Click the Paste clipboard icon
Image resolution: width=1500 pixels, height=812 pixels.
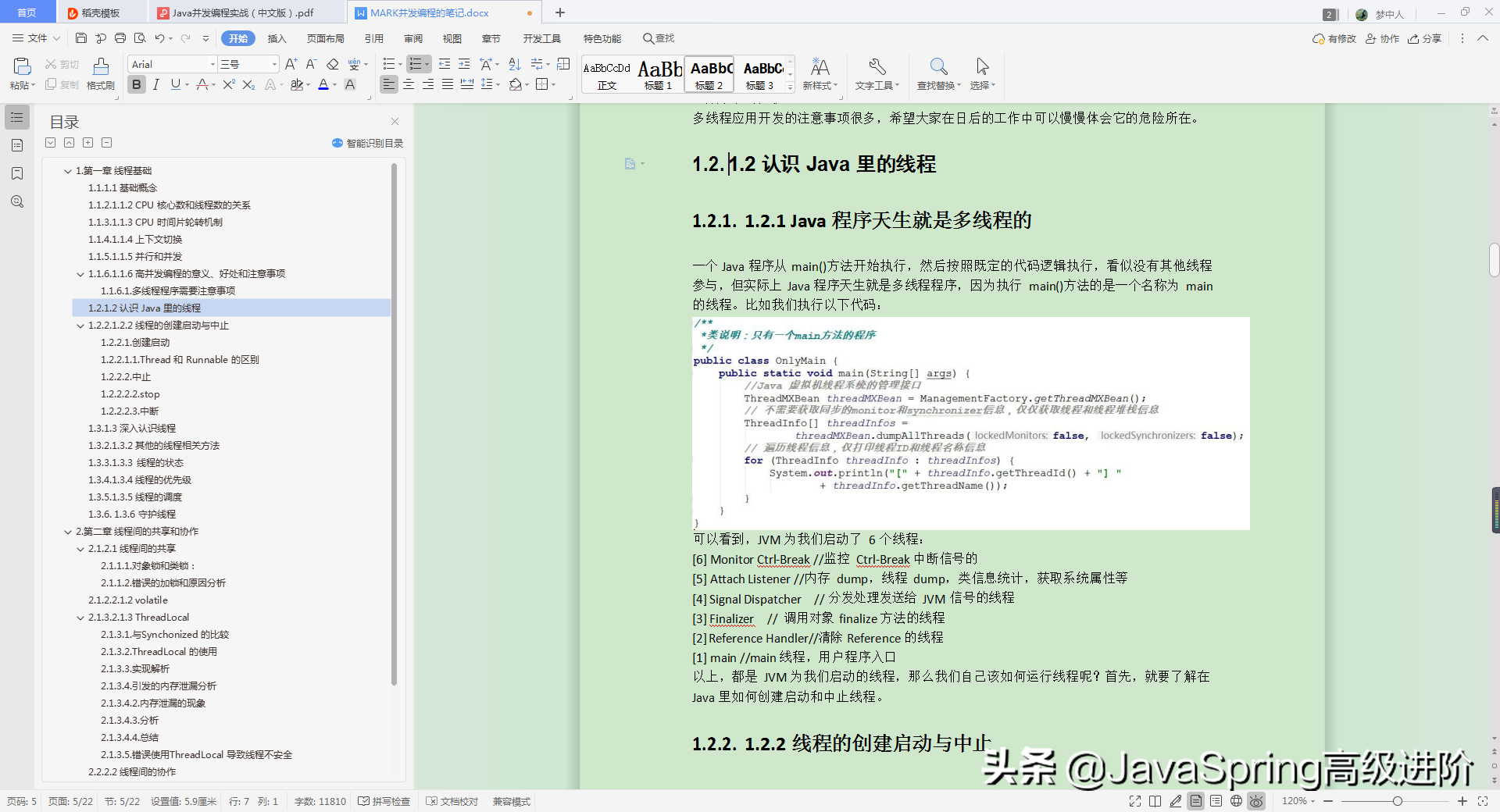(x=22, y=66)
